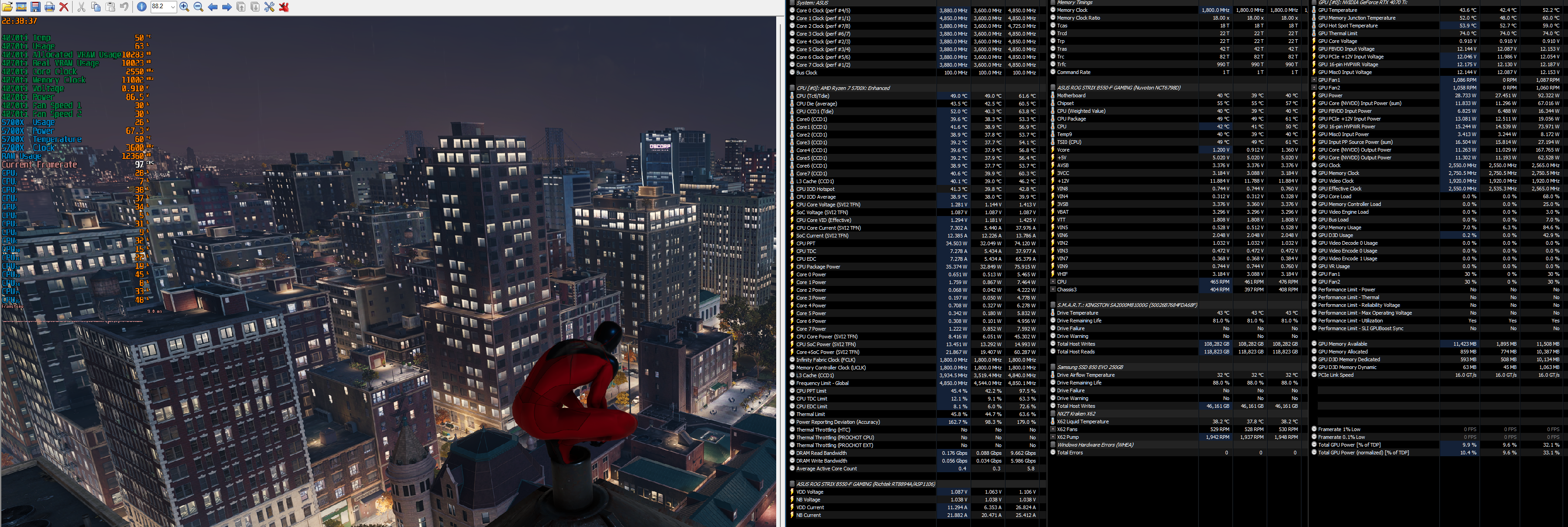Go to previous image with left arrow
The image size is (1568, 527).
(x=212, y=7)
